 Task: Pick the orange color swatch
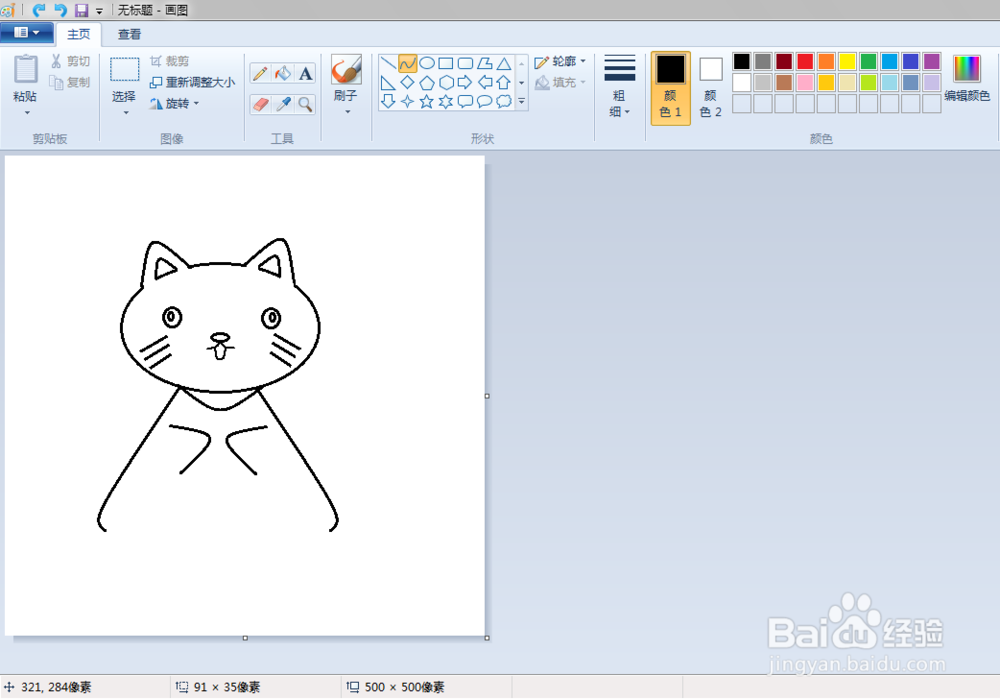click(x=826, y=61)
